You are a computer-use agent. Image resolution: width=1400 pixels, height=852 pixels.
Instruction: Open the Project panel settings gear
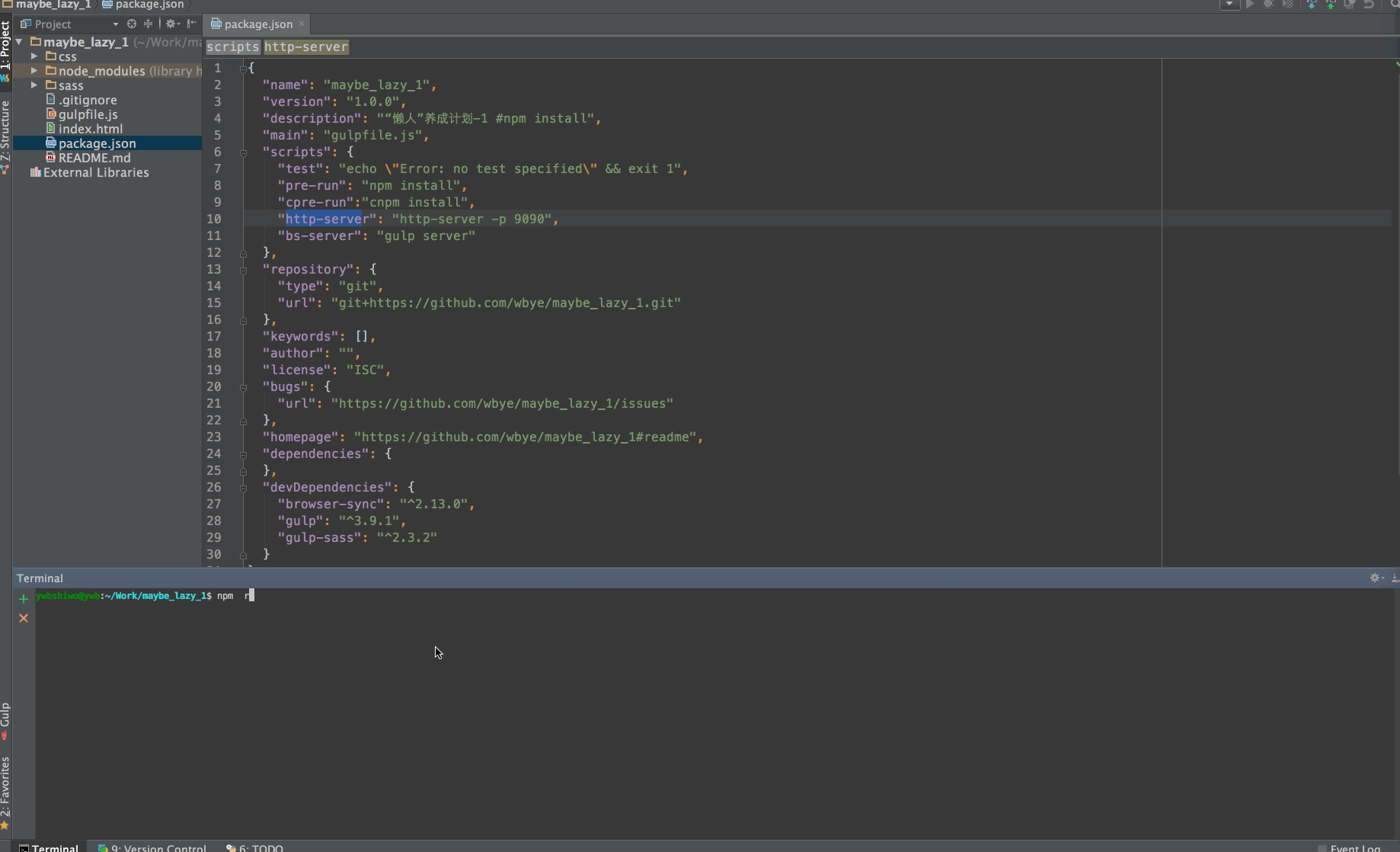(172, 24)
